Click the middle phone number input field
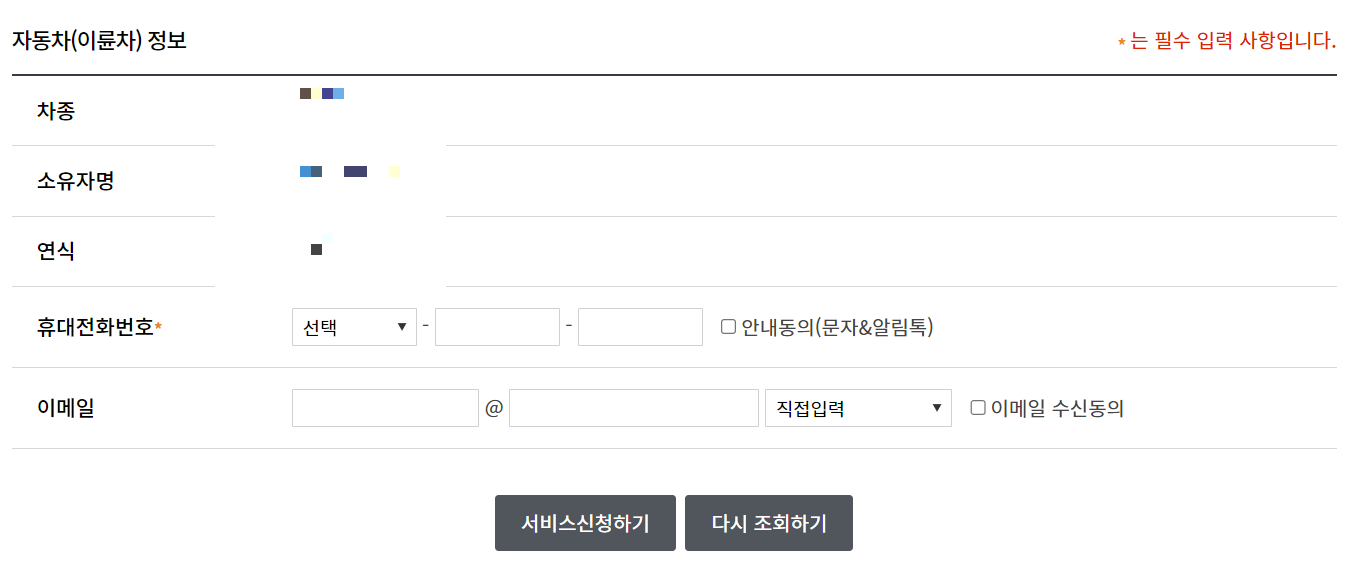This screenshot has height=577, width=1361. (x=497, y=326)
